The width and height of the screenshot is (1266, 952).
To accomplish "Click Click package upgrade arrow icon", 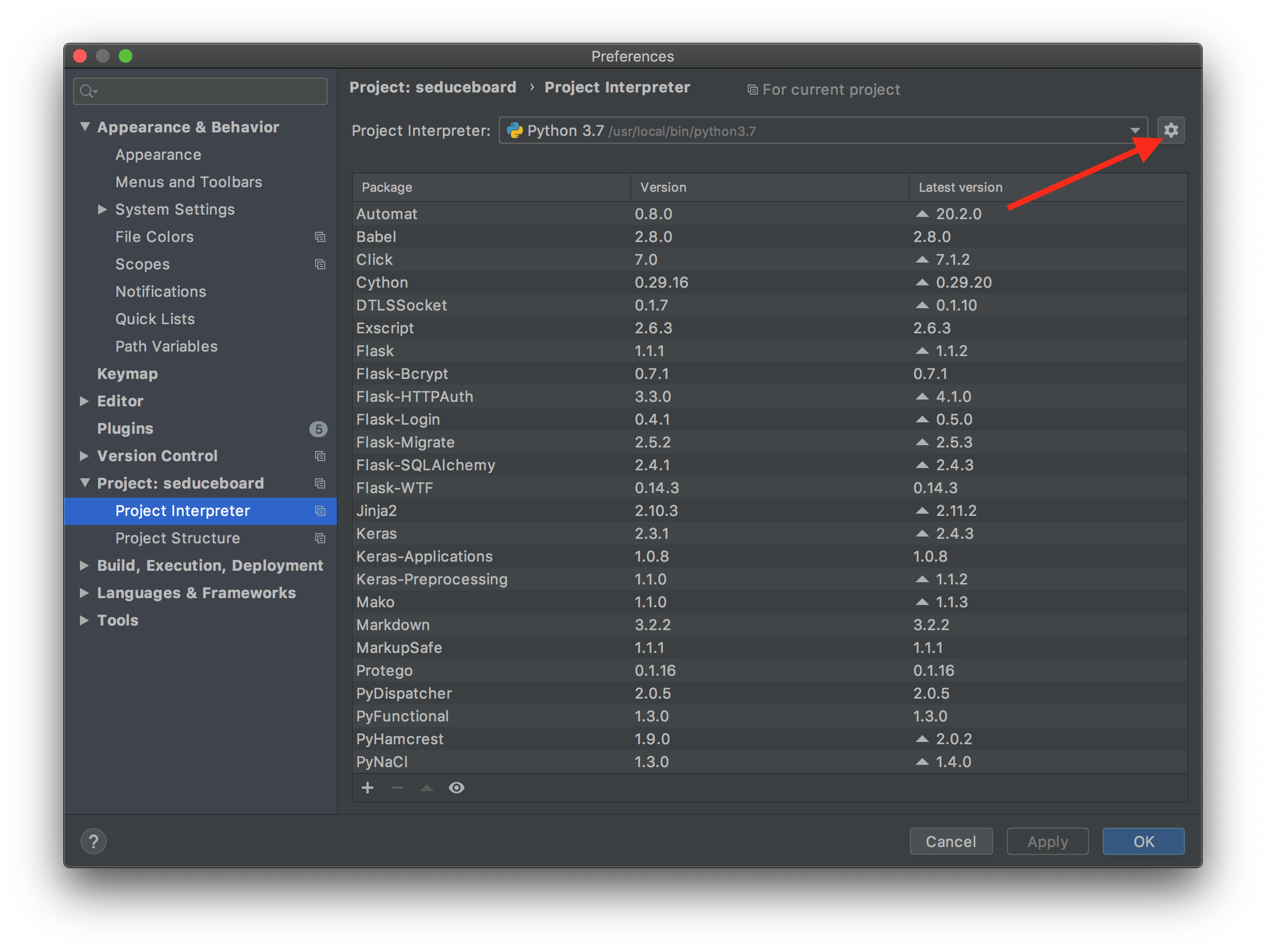I will tap(921, 259).
